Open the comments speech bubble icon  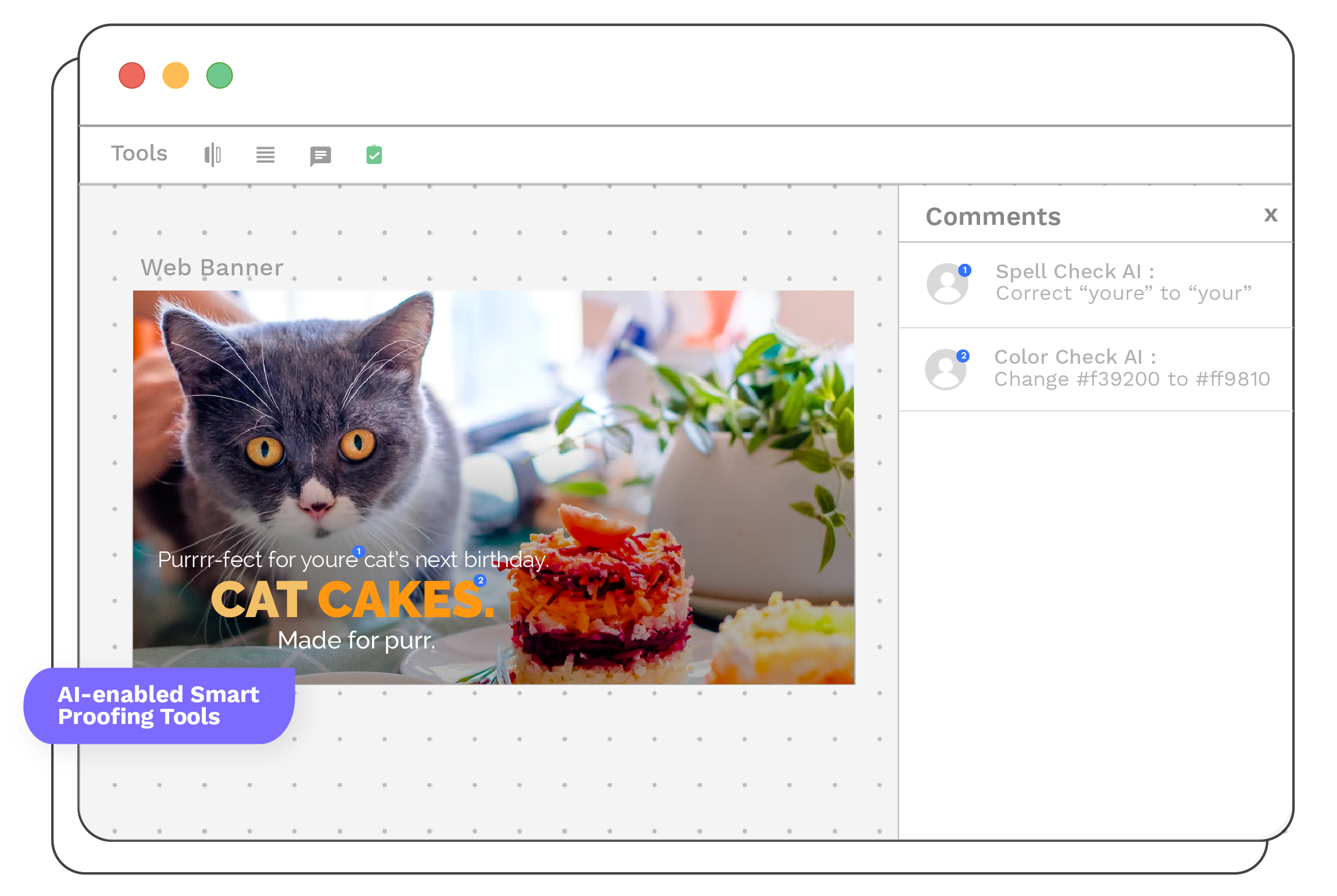320,155
